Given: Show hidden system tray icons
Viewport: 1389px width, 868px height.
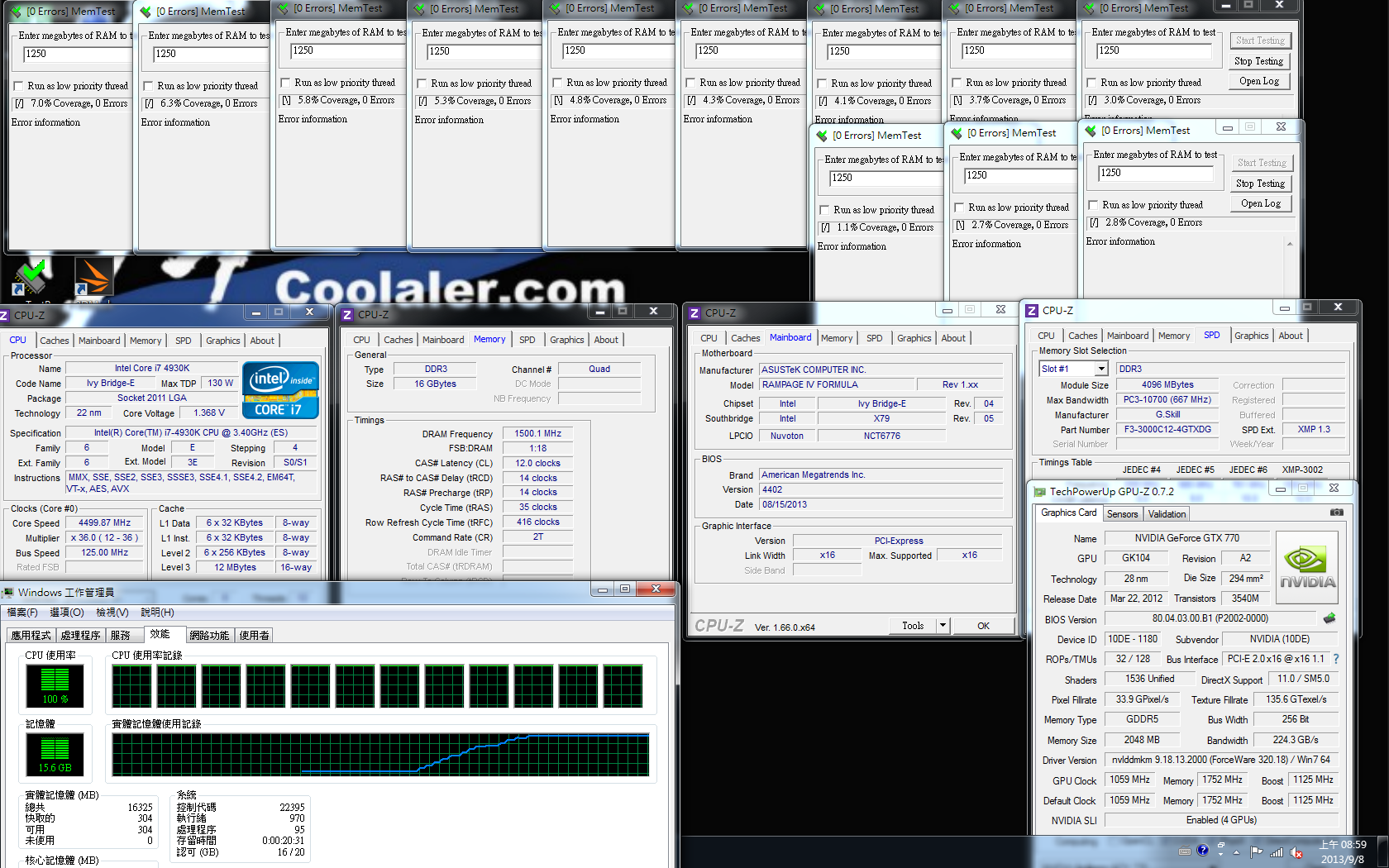Looking at the screenshot, I should [1237, 852].
